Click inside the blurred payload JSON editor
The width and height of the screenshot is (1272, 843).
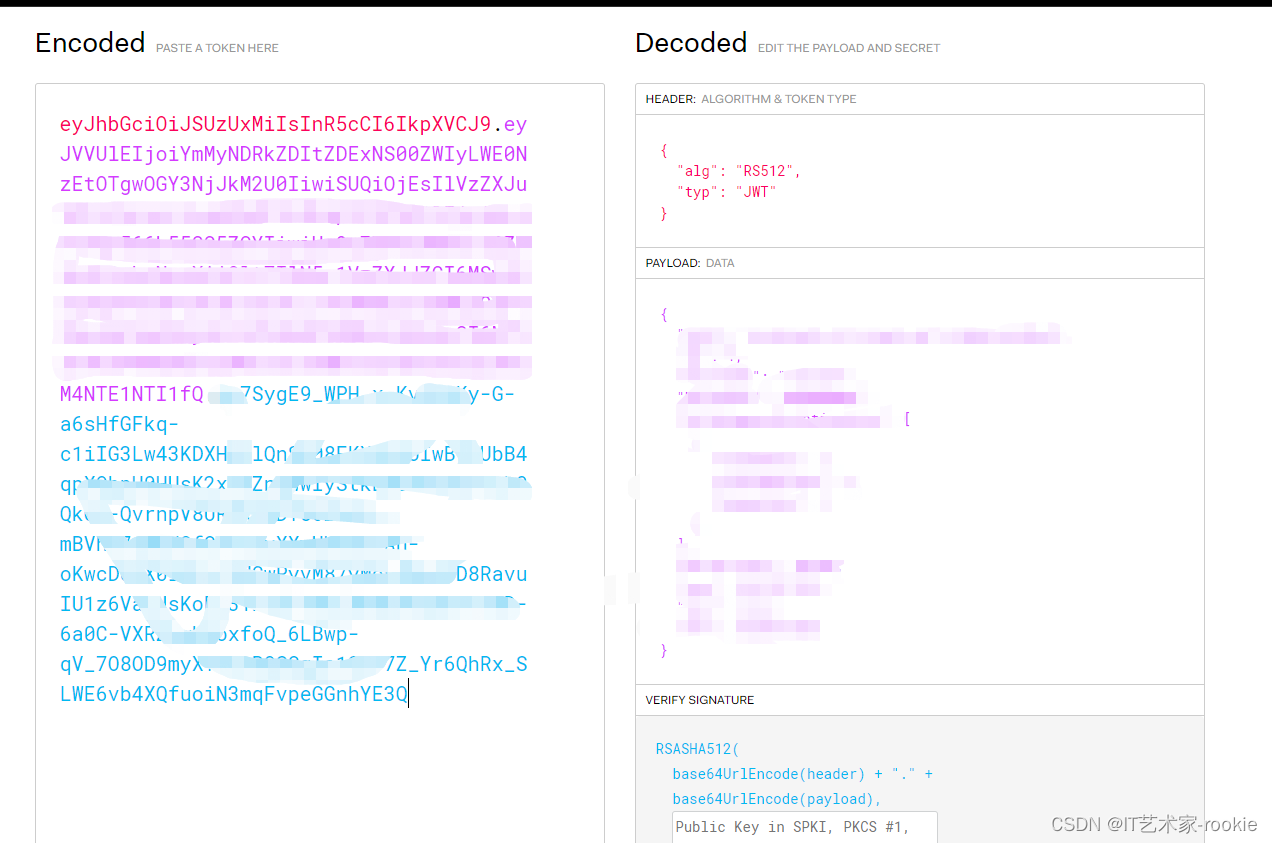tap(919, 481)
